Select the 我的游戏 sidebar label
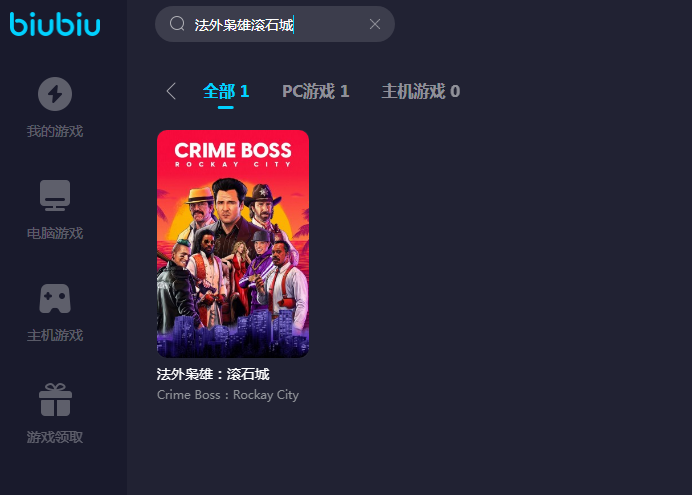692x495 pixels. pos(55,131)
